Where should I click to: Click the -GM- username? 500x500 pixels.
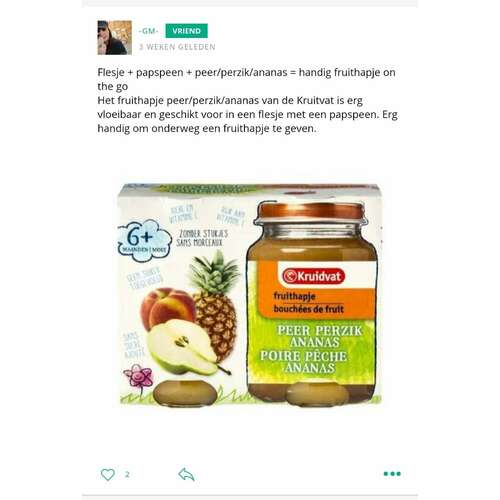148,31
